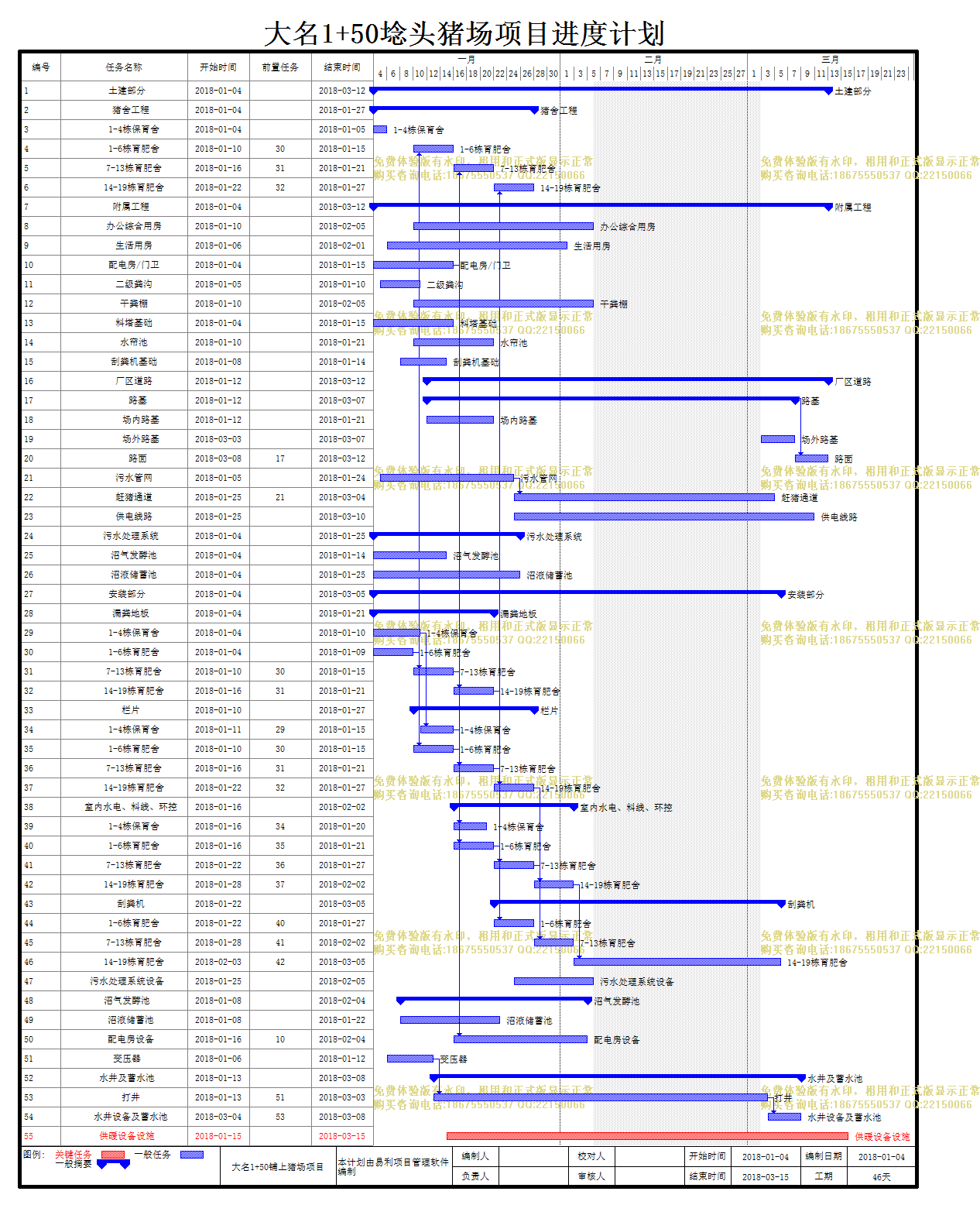Select predecessor value 53 in the 水井设备及蓄水池 row
The width and height of the screenshot is (980, 1205).
coord(280,1117)
